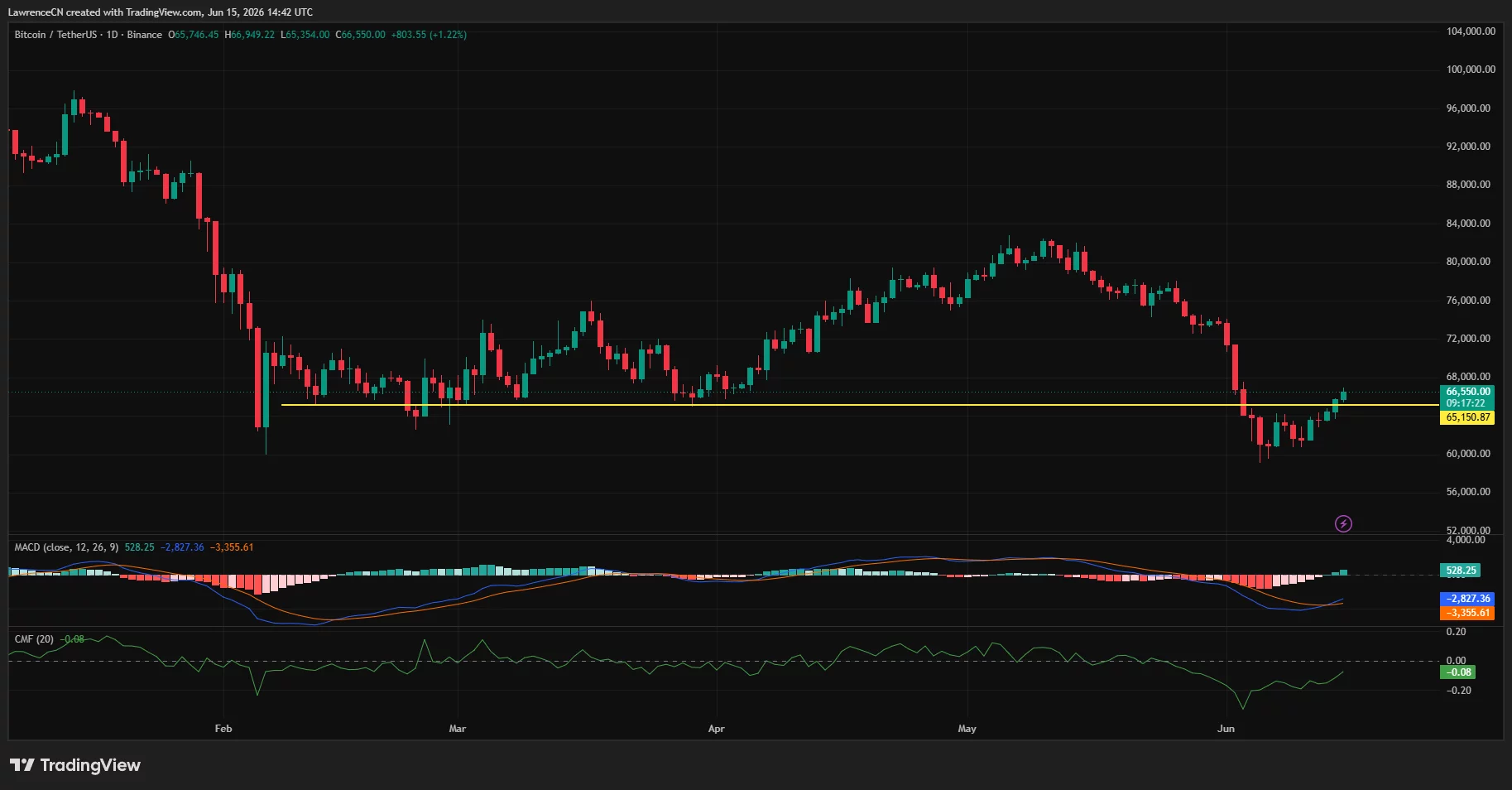The image size is (1512, 790).
Task: Click the O65,746.45 open value
Action: [x=194, y=35]
